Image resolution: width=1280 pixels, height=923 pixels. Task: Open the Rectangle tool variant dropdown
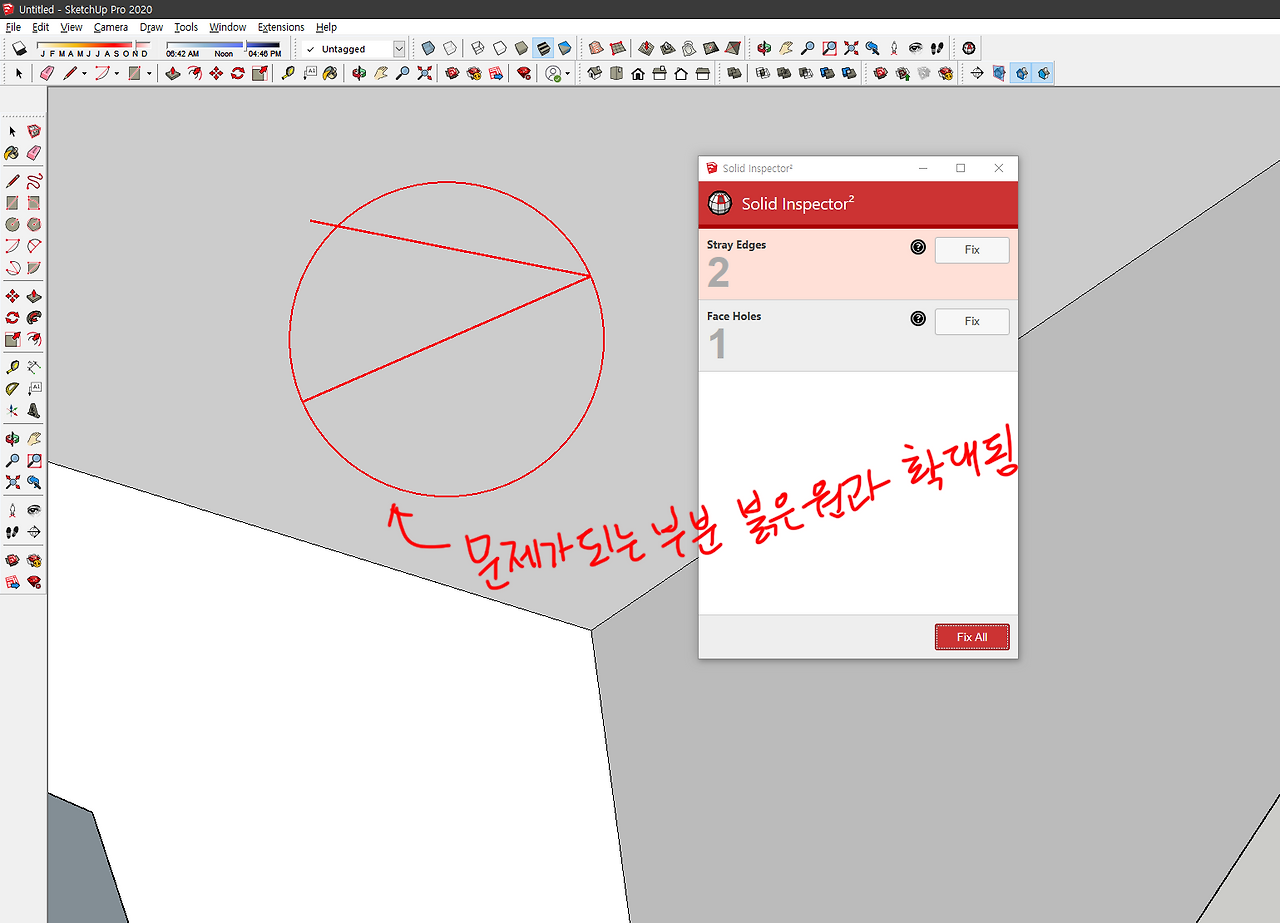(x=148, y=72)
